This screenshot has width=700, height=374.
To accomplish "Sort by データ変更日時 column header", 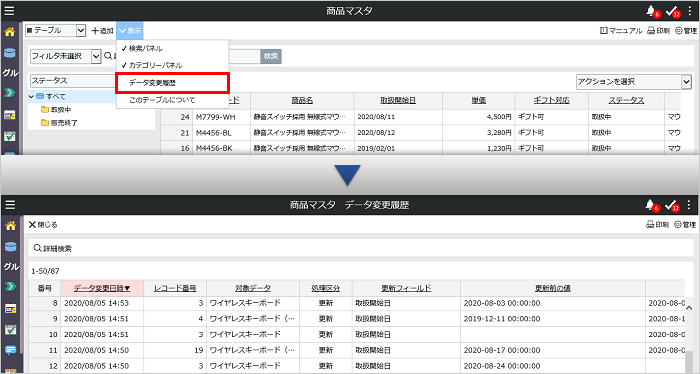I will (102, 288).
